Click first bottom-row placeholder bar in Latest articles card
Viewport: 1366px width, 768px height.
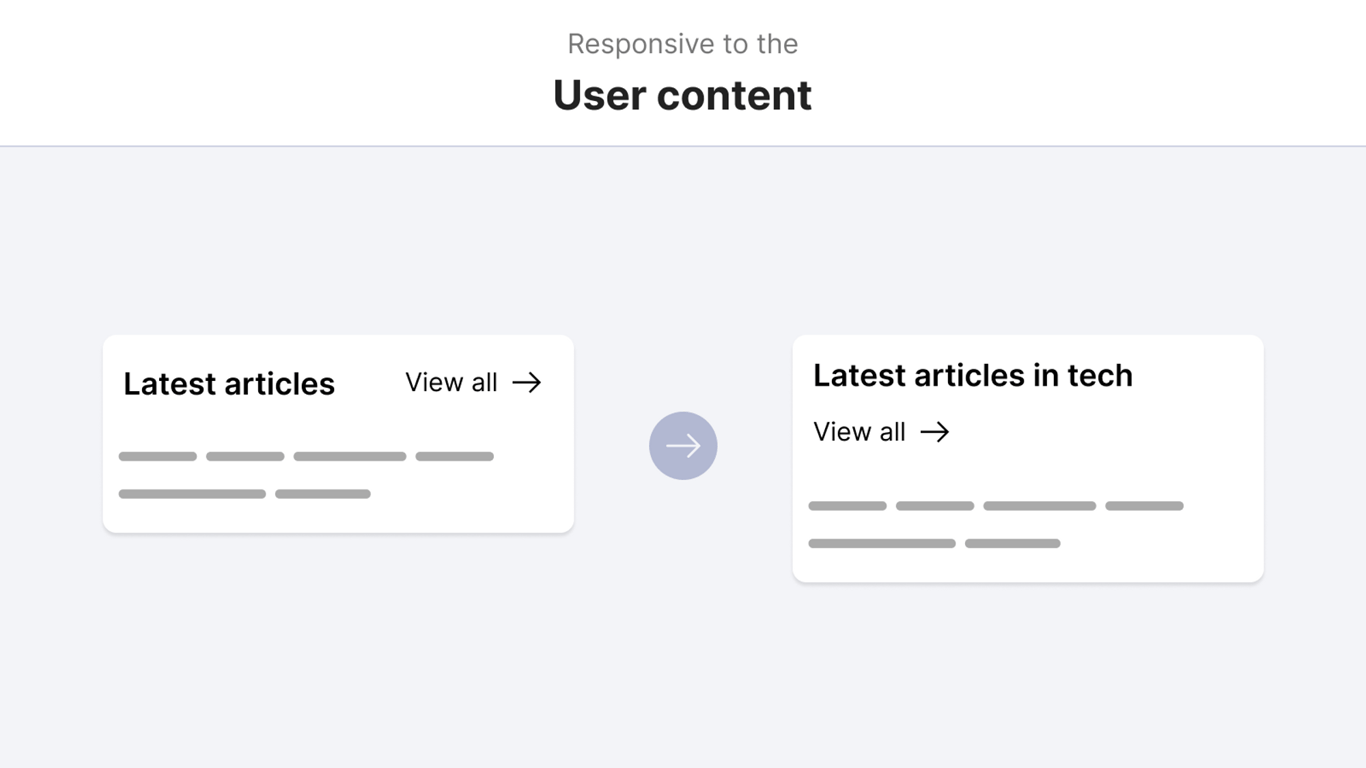pos(192,494)
